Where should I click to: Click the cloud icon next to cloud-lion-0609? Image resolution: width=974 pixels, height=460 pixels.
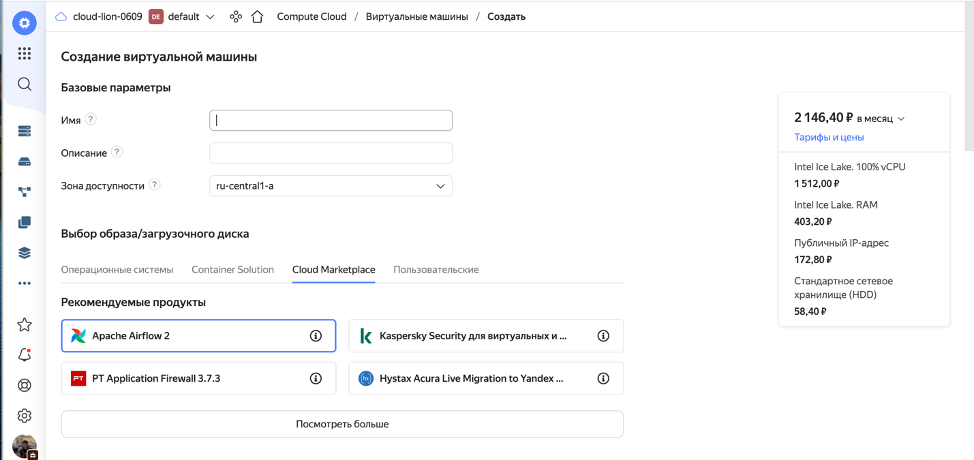coord(61,17)
